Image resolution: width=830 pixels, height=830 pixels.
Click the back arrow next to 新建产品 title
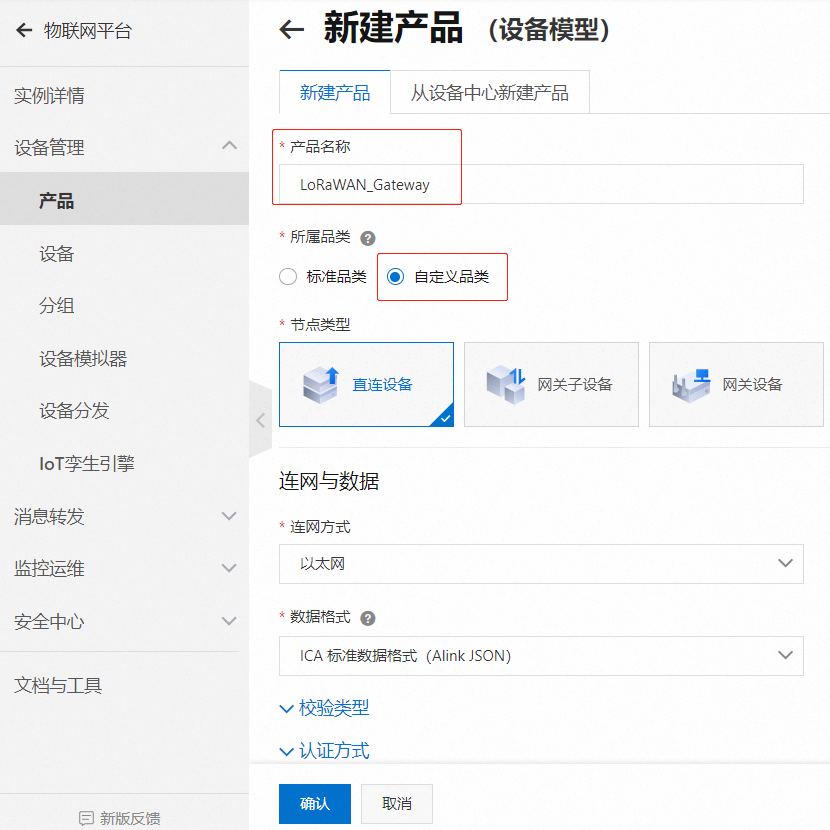tap(292, 29)
